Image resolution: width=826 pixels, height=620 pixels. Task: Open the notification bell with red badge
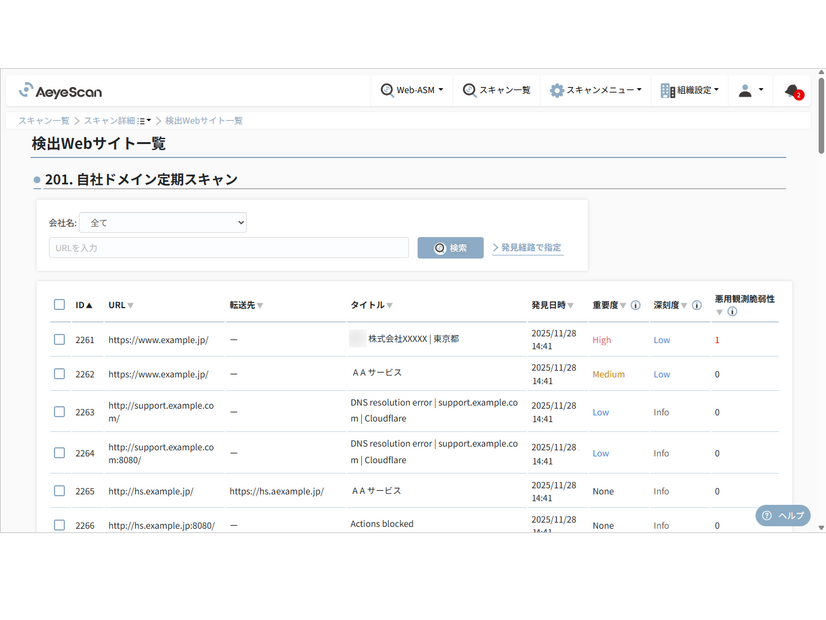790,90
